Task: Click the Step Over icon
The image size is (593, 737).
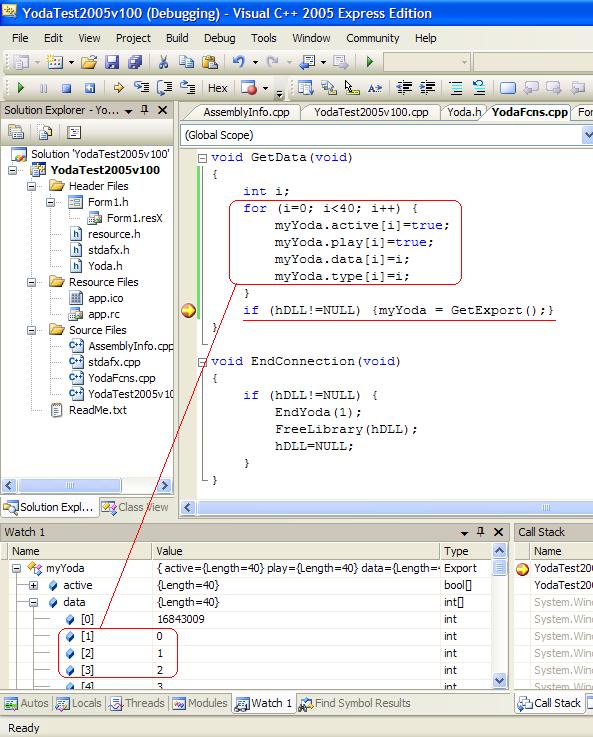Action: click(164, 87)
